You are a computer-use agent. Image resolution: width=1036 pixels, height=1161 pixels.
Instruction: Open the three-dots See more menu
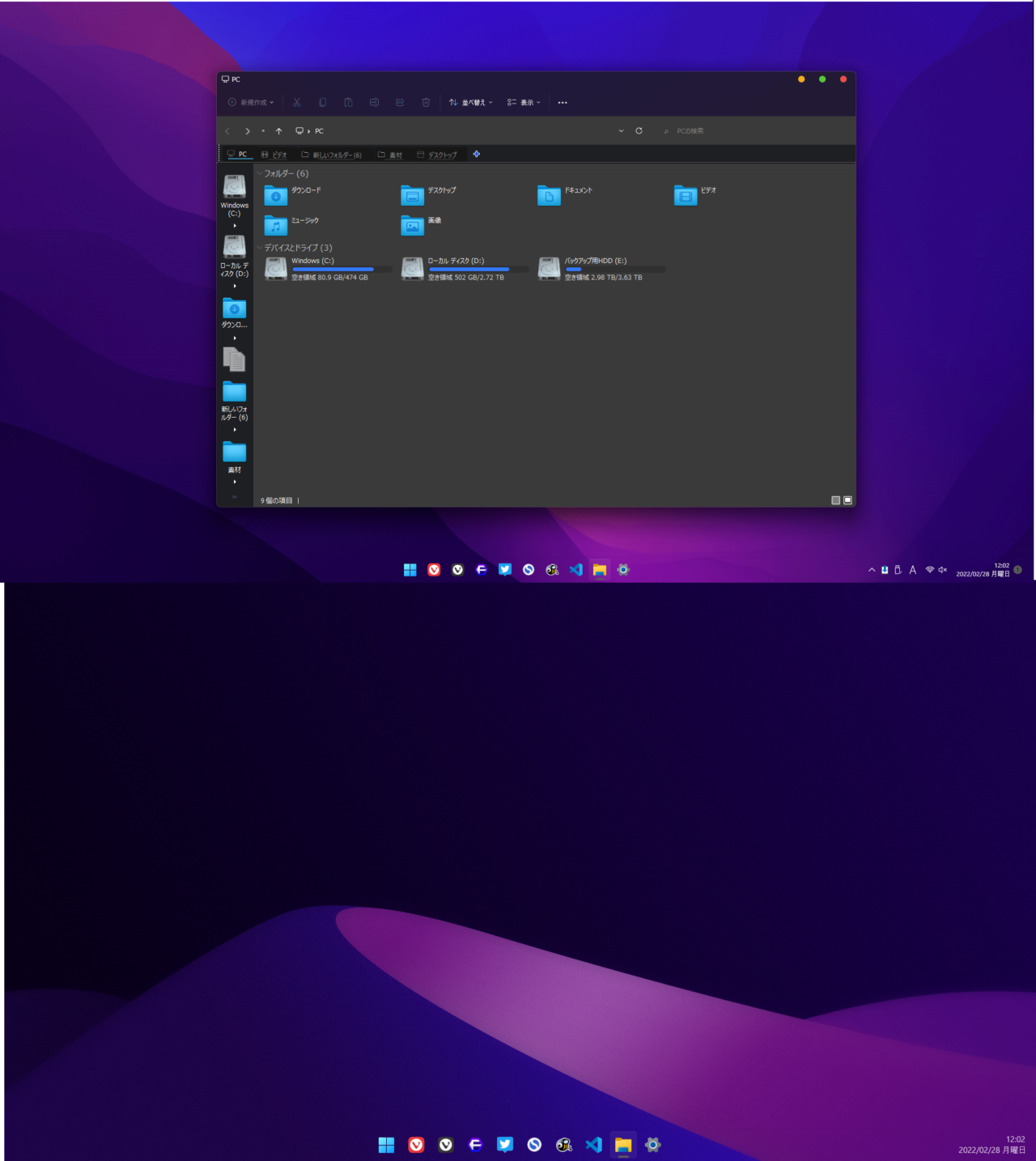563,103
